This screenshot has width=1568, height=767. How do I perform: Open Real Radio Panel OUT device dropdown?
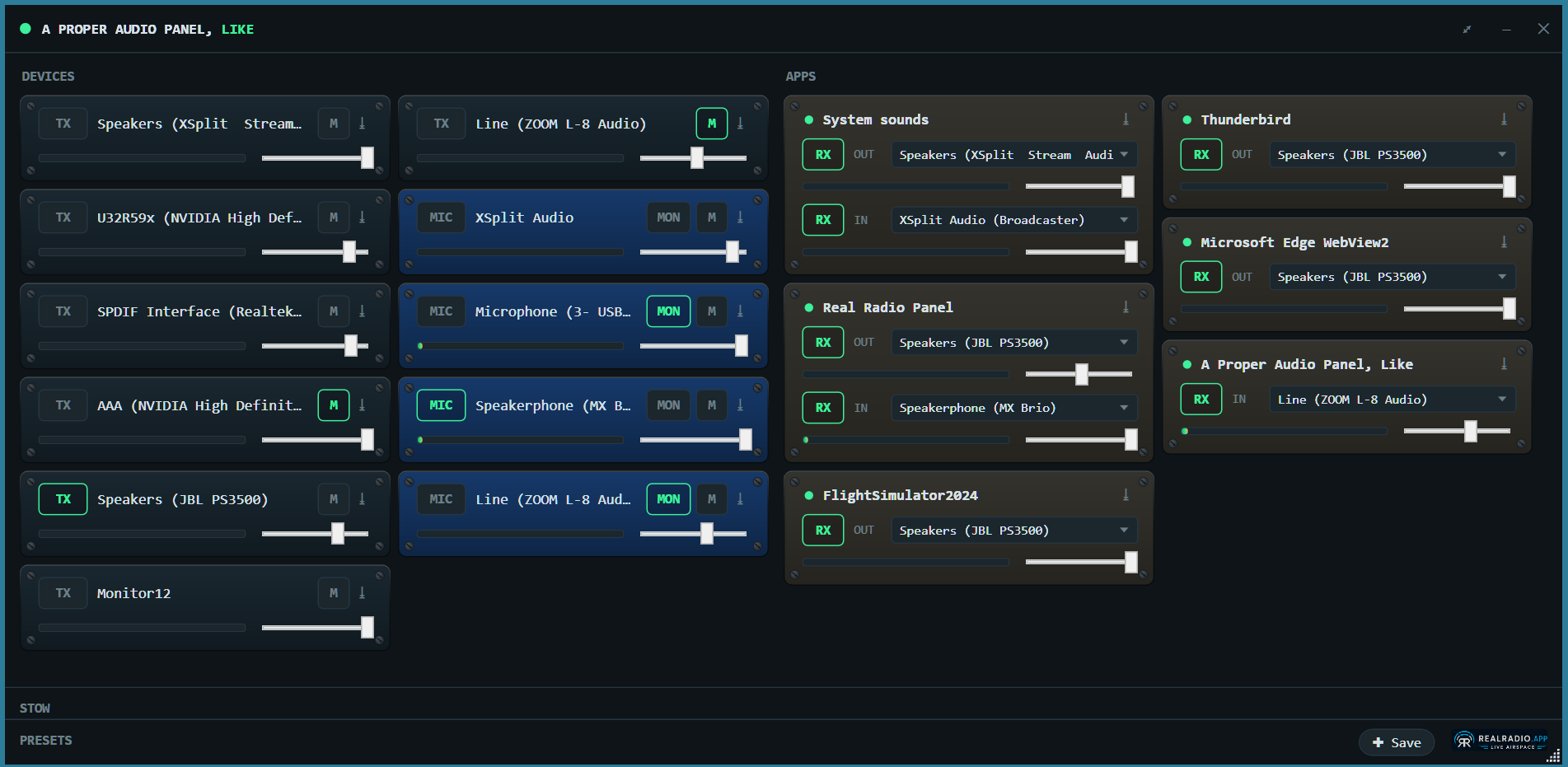click(1014, 343)
